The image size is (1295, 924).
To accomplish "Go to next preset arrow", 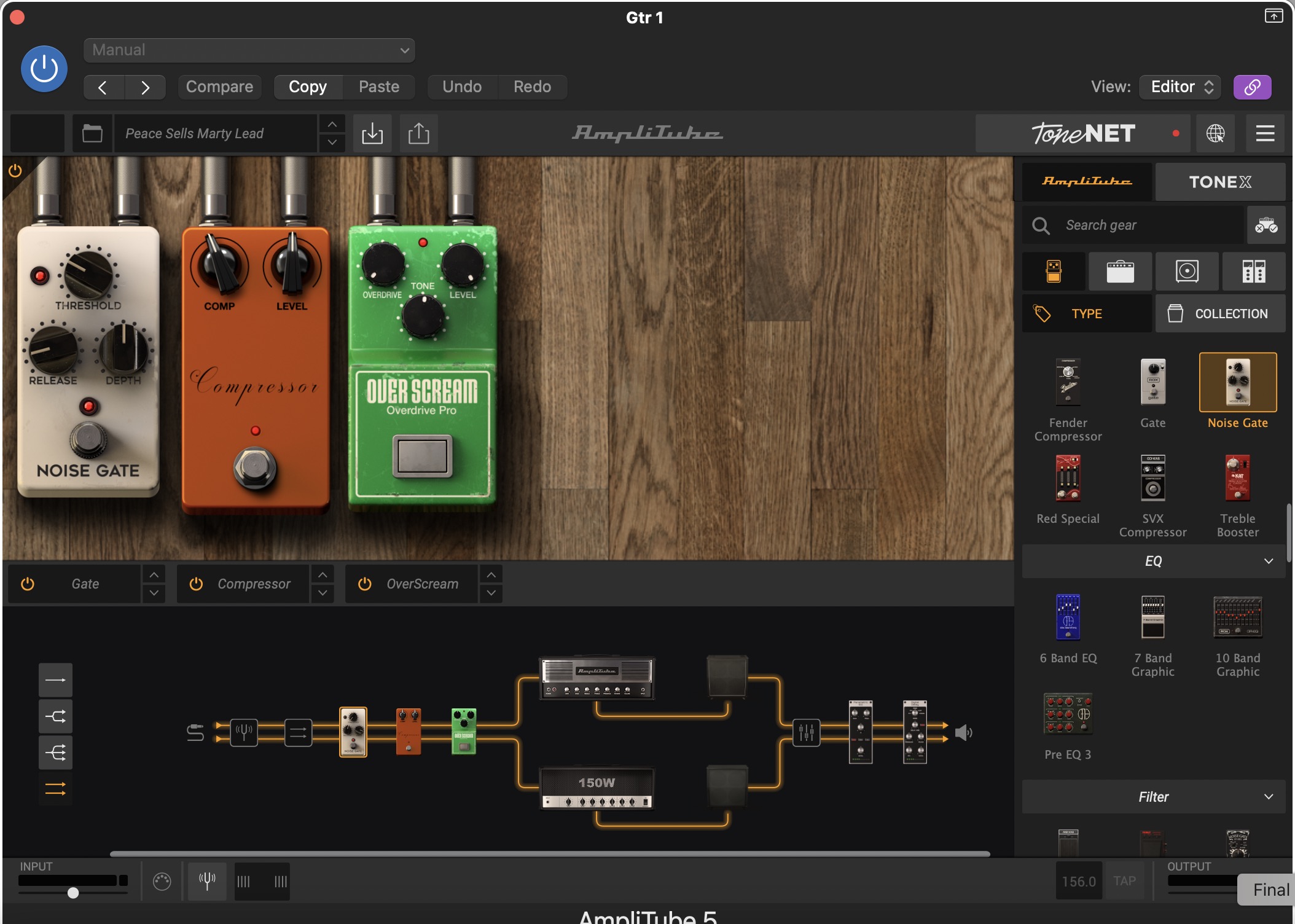I will pyautogui.click(x=145, y=87).
